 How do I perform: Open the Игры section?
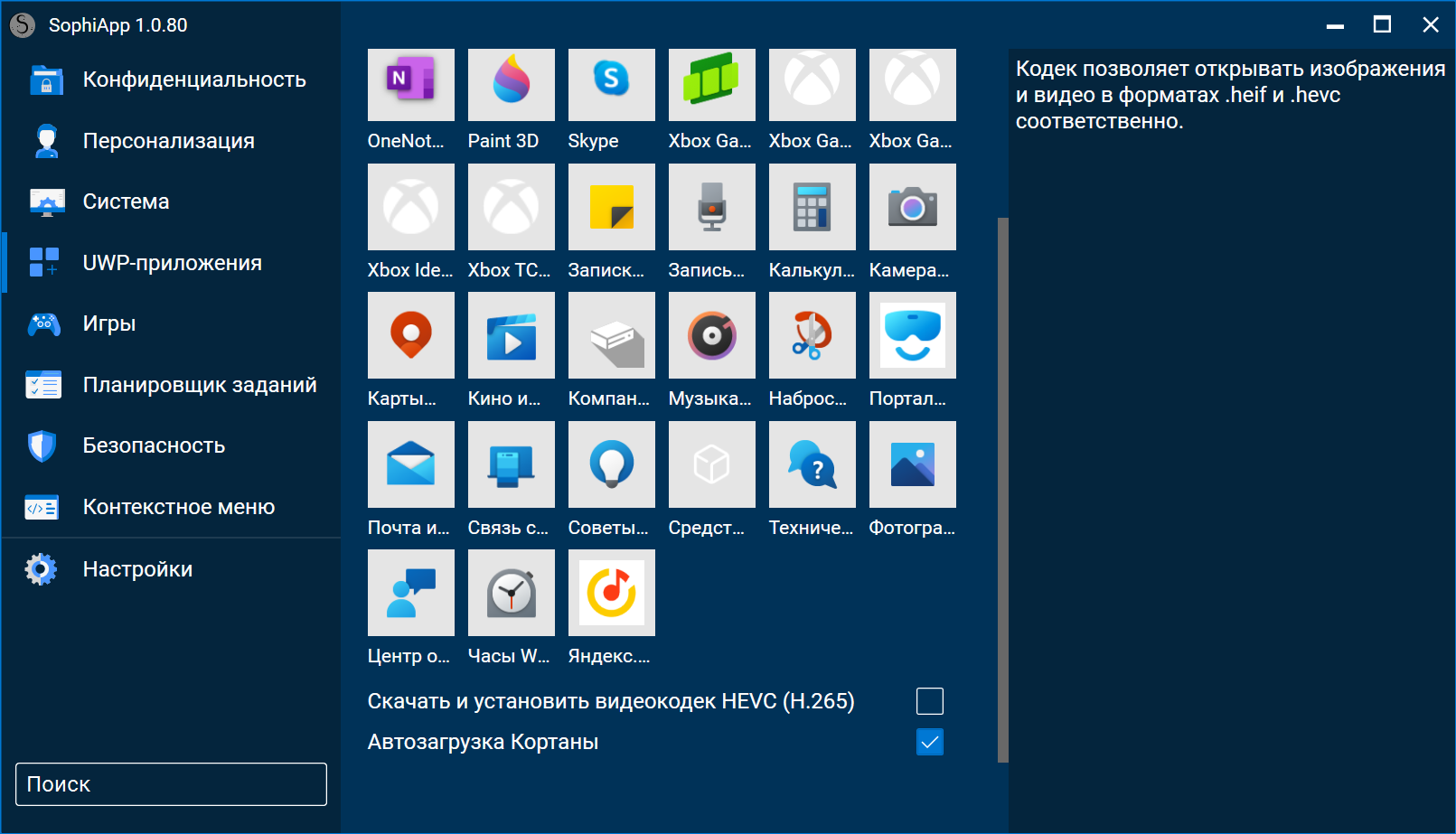pyautogui.click(x=171, y=323)
